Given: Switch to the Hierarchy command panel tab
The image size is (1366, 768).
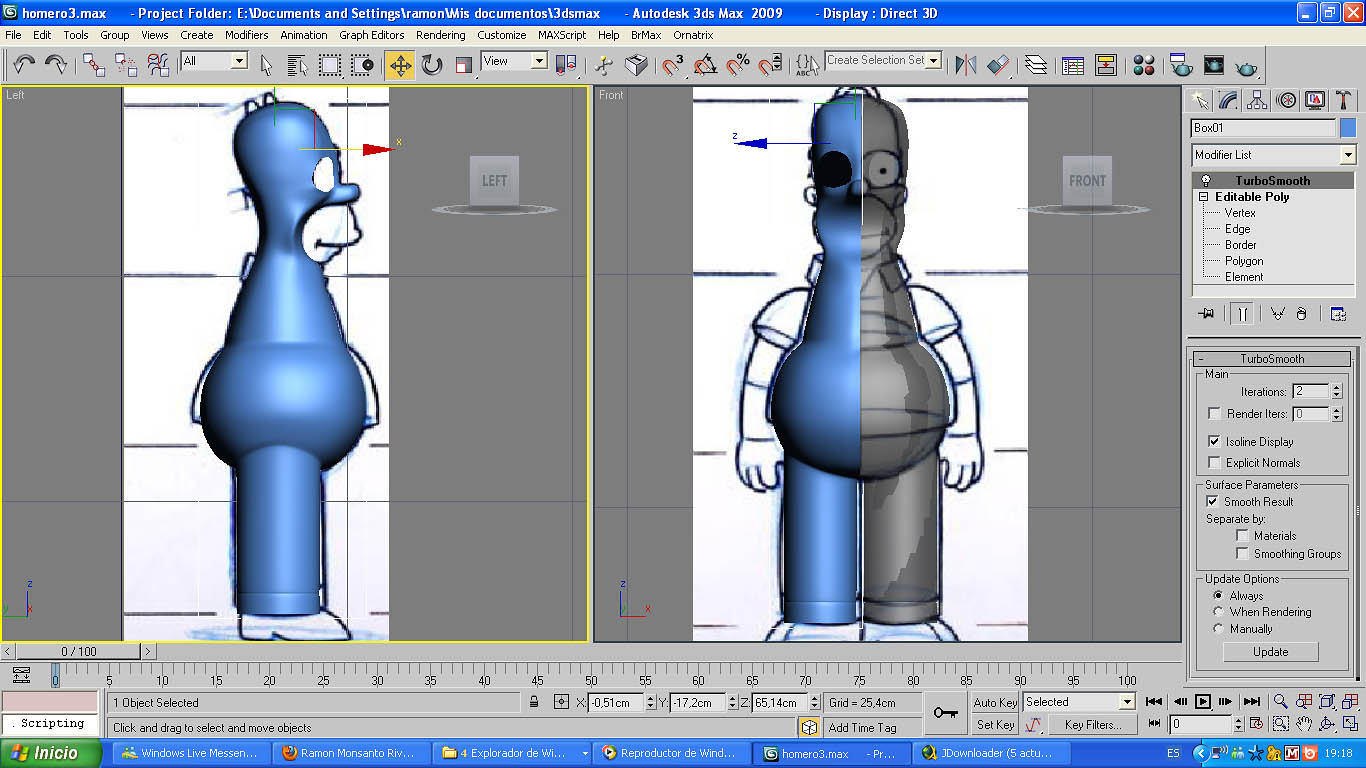Looking at the screenshot, I should click(1258, 100).
